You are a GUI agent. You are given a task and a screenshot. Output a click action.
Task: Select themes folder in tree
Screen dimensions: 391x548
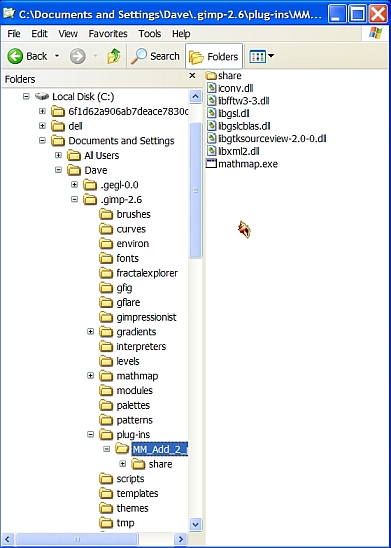(x=124, y=508)
